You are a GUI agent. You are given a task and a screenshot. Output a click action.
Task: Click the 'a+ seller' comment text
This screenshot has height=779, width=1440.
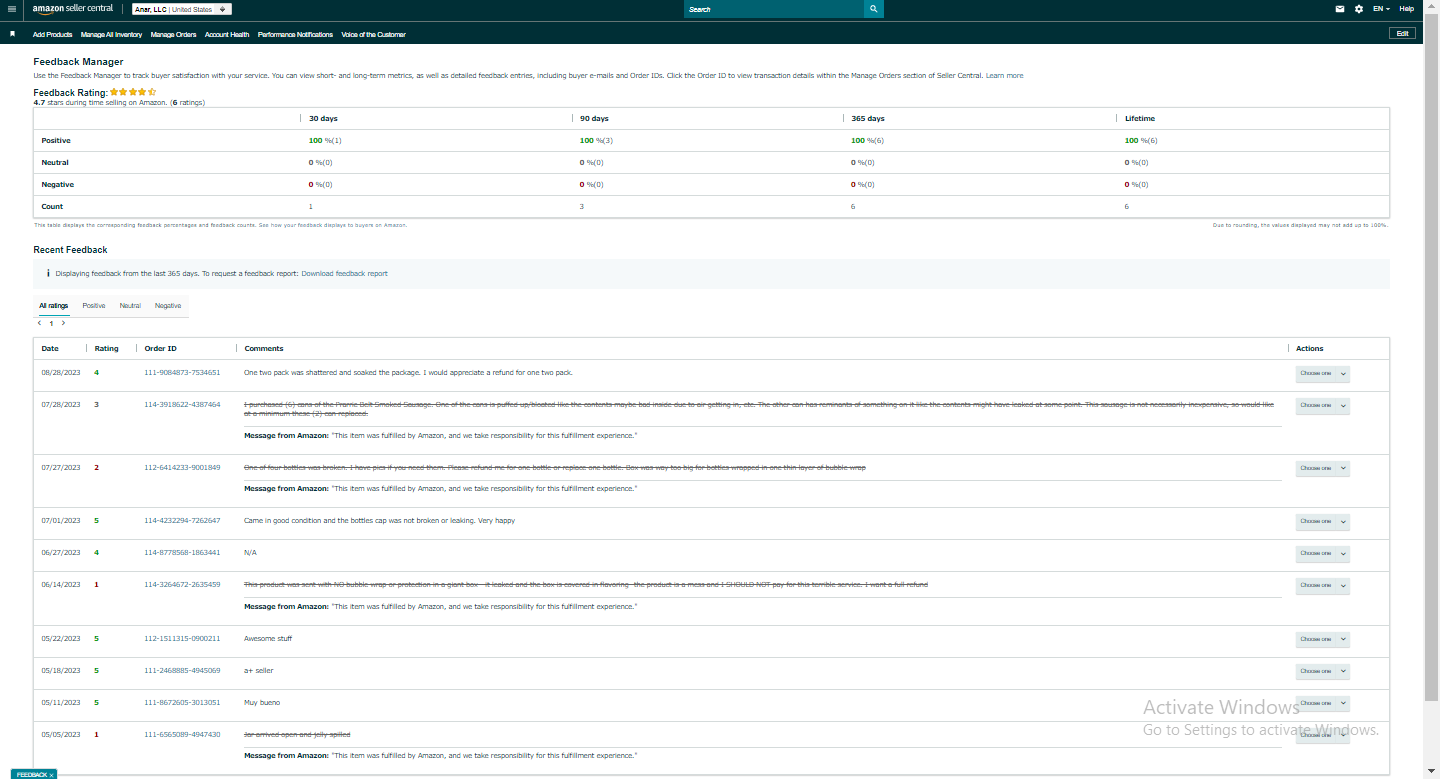(x=259, y=671)
